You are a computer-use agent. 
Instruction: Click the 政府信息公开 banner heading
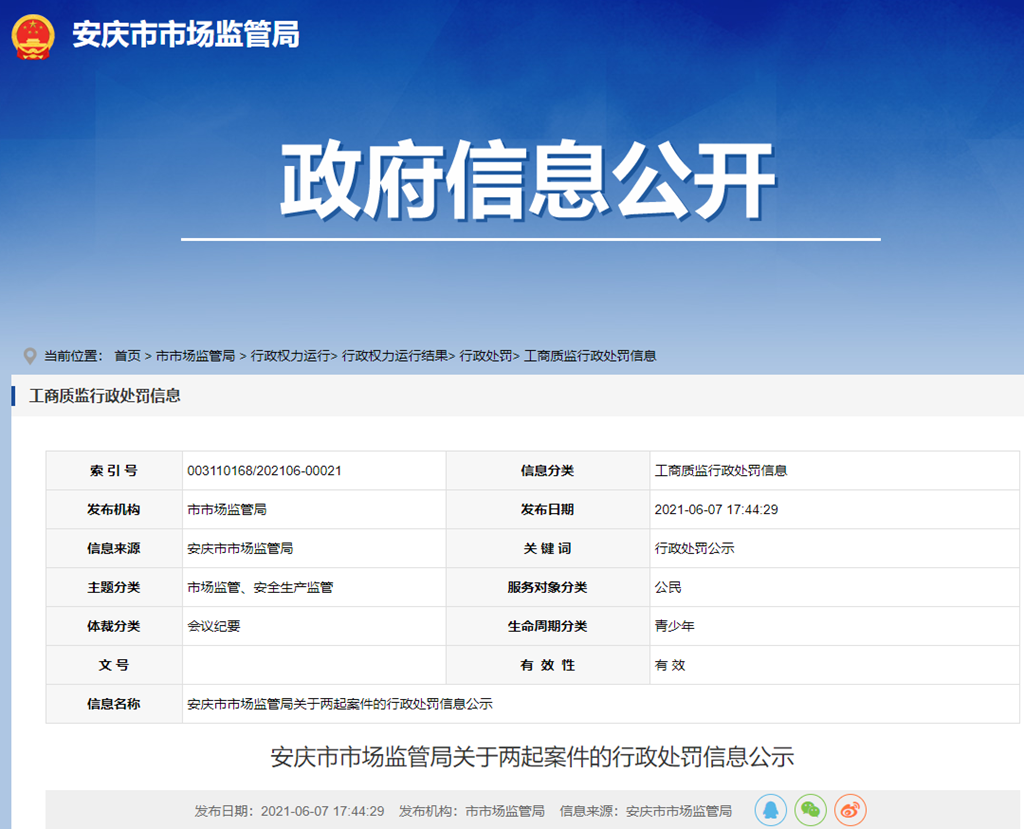[x=528, y=180]
